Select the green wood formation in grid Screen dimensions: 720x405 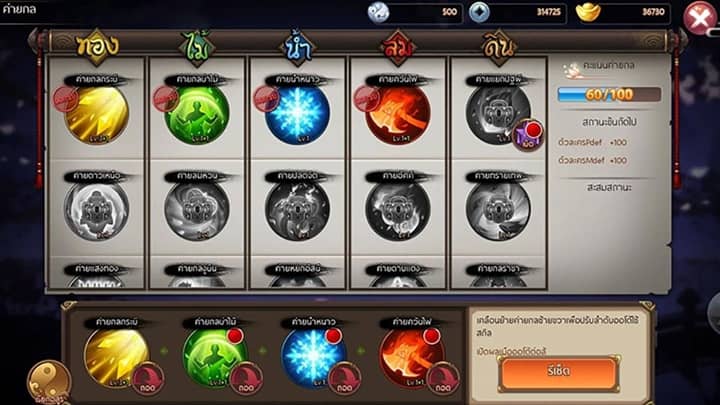197,114
